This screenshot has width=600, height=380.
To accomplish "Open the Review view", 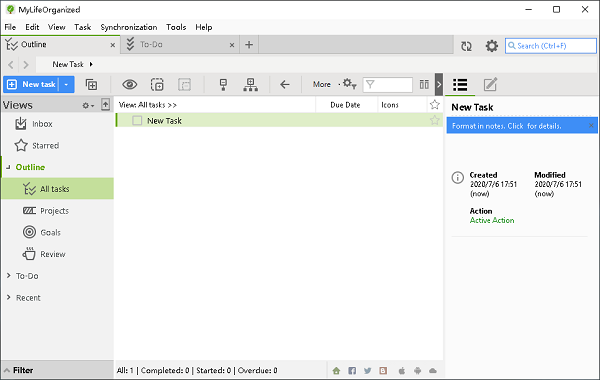I will (57, 254).
